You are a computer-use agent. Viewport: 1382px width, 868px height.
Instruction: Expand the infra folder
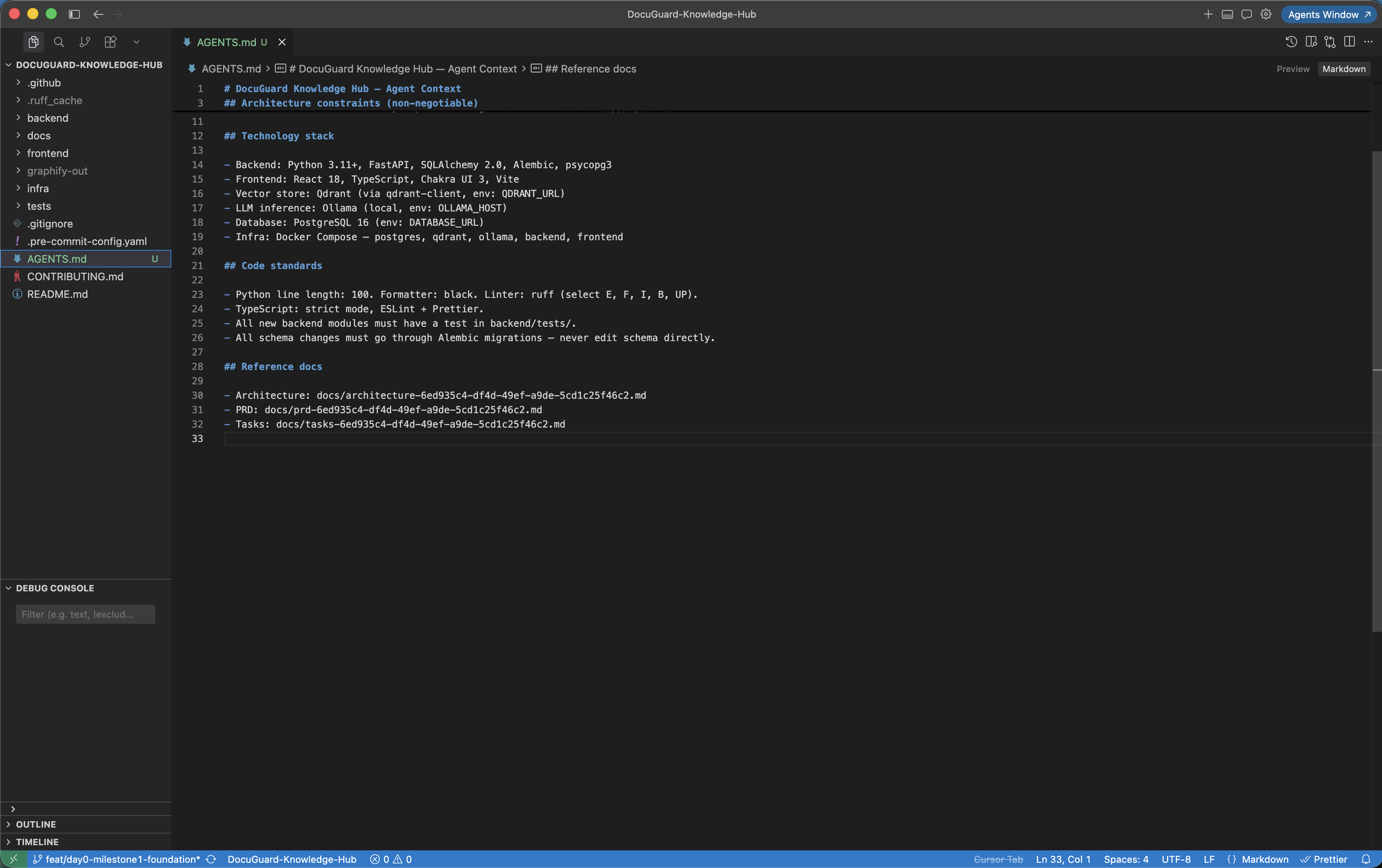point(86,188)
